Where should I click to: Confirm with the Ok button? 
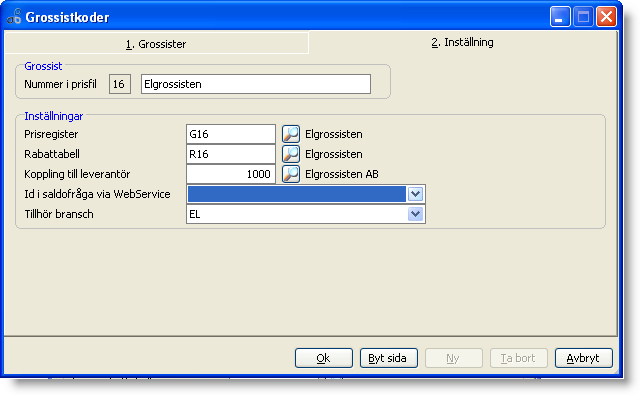tap(324, 358)
